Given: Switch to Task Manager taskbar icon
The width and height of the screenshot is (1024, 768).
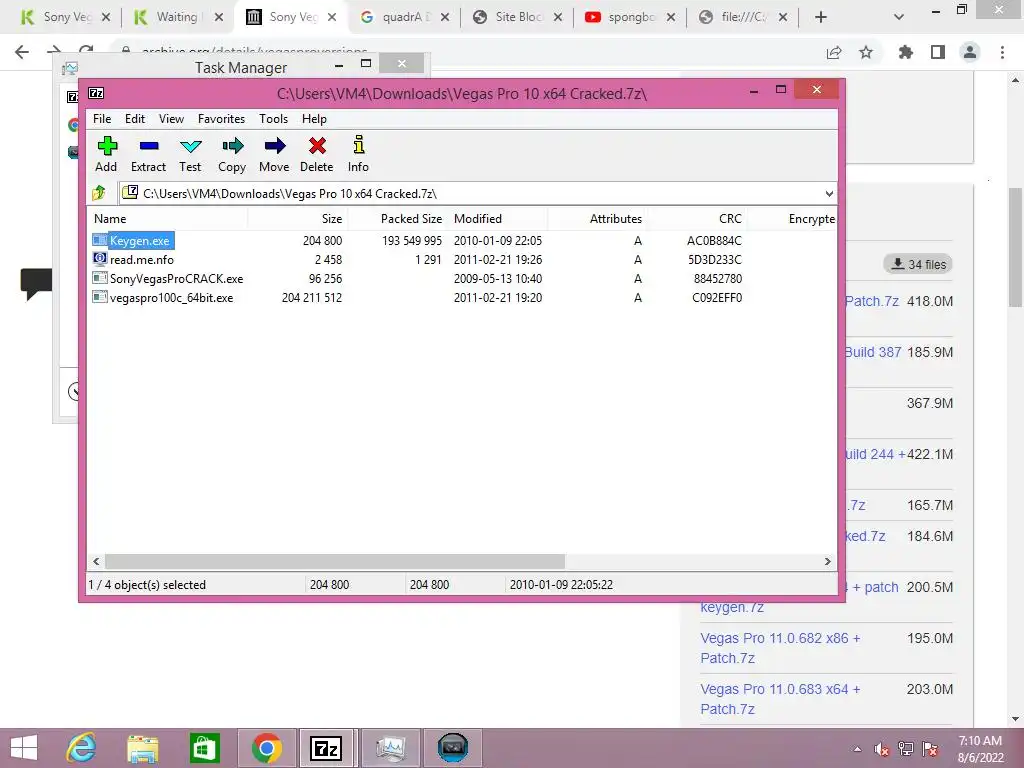Looking at the screenshot, I should click(x=391, y=748).
